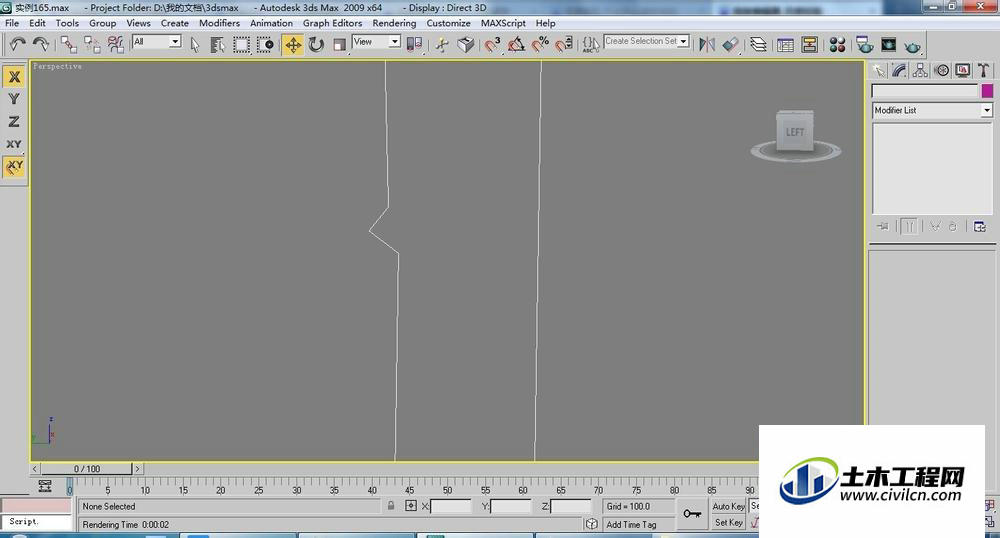Image resolution: width=1000 pixels, height=538 pixels.
Task: Click the Unlink Selection icon
Action: [92, 44]
